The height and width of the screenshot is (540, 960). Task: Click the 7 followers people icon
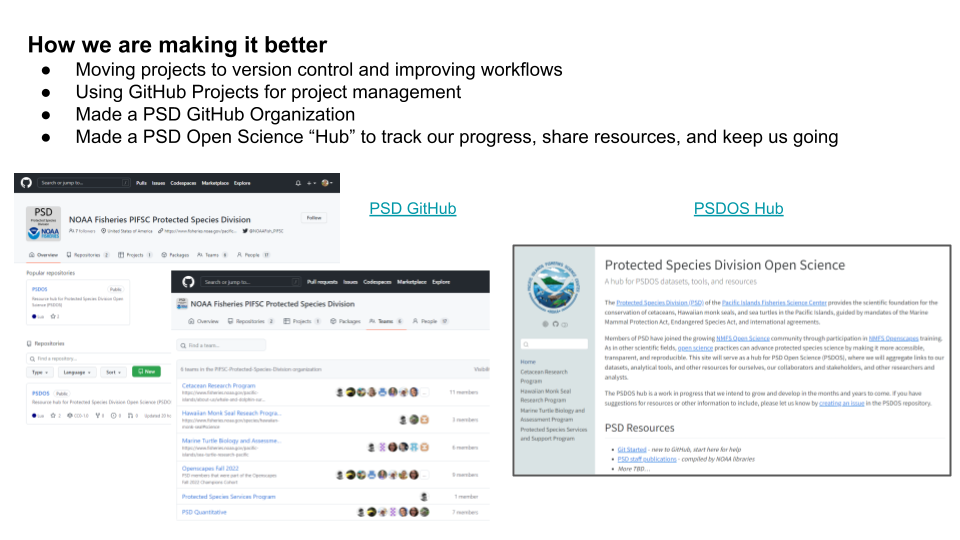point(72,231)
